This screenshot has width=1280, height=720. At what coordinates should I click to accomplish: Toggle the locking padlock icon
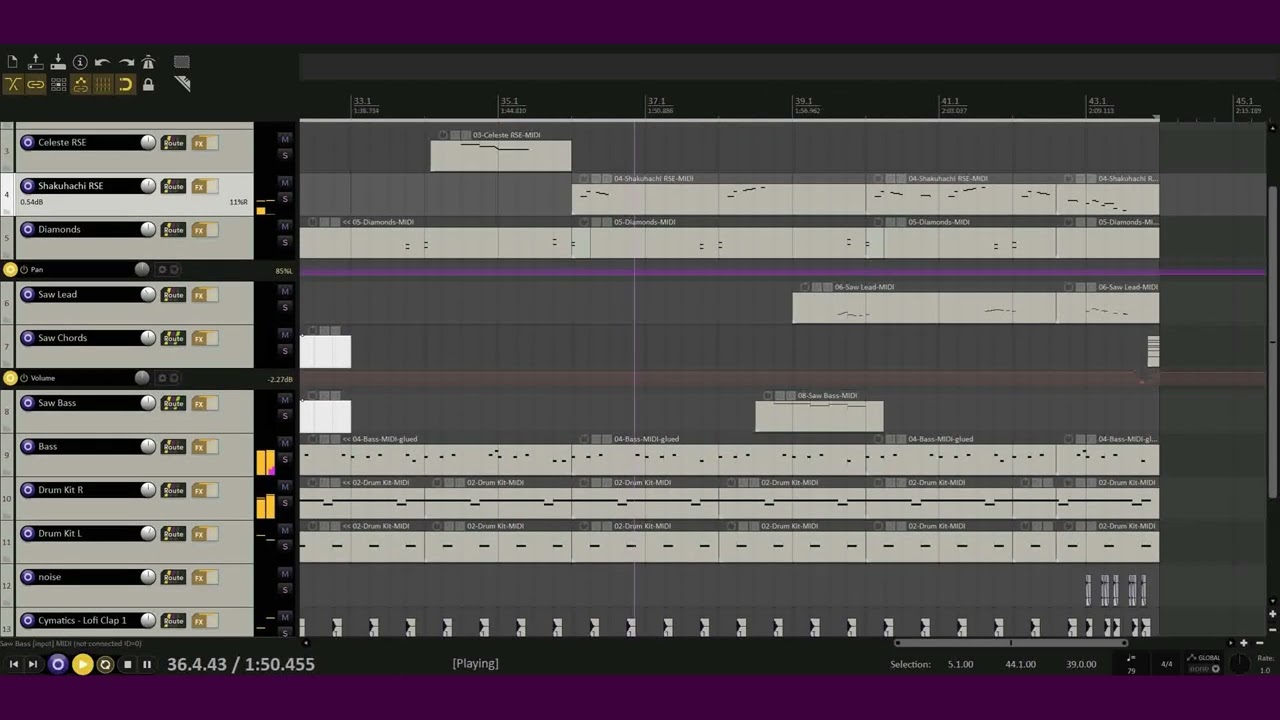point(148,85)
